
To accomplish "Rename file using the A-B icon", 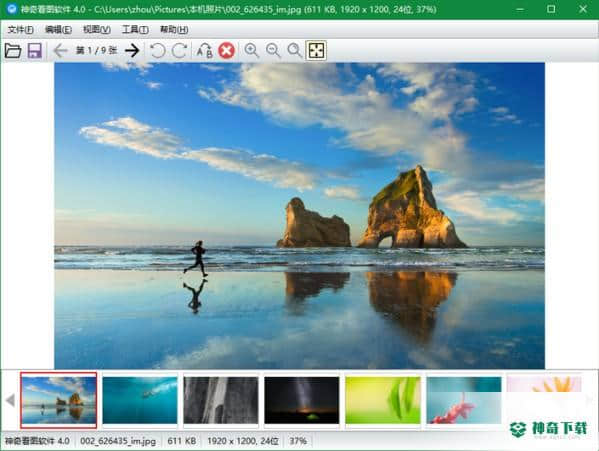I will click(x=204, y=50).
